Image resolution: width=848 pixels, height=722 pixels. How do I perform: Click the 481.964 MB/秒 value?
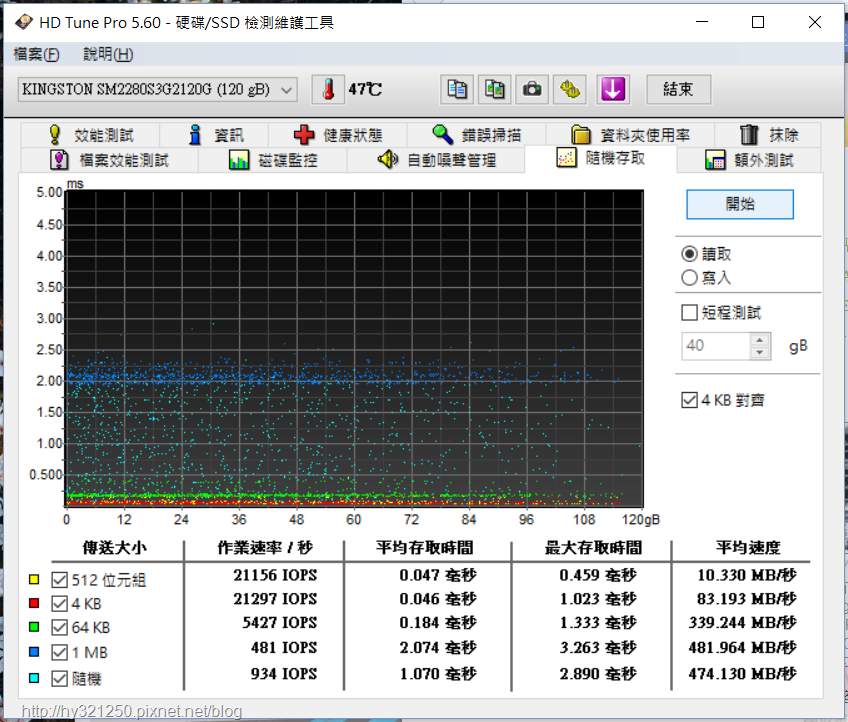(x=742, y=648)
